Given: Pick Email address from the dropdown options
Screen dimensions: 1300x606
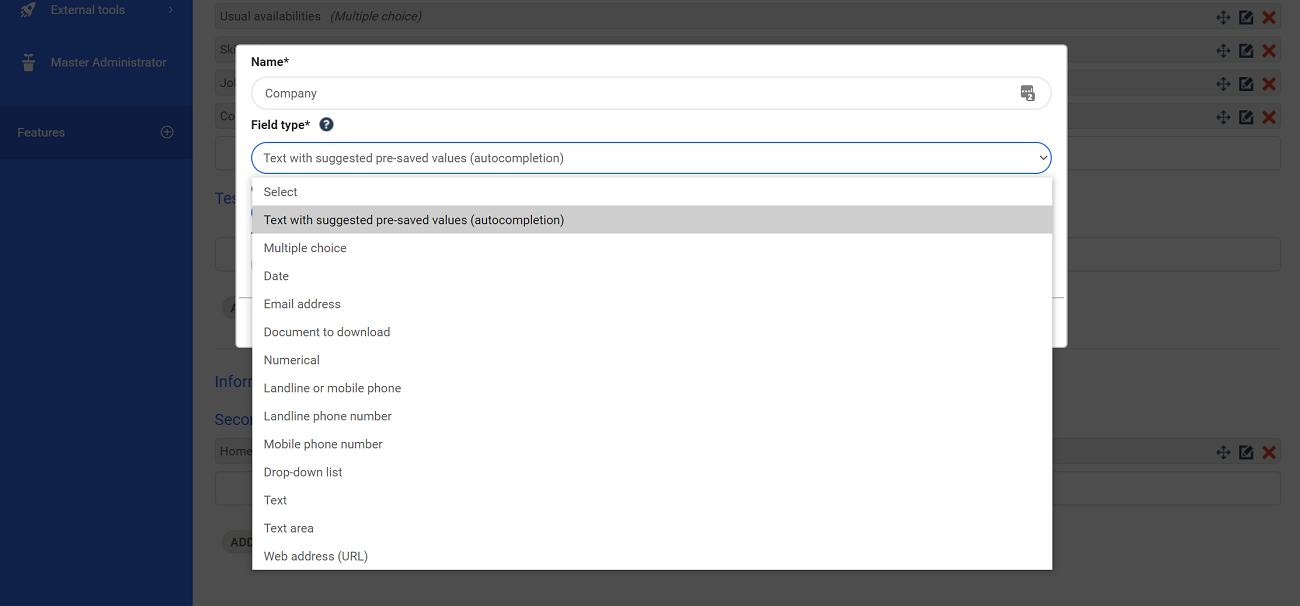Looking at the screenshot, I should point(302,303).
